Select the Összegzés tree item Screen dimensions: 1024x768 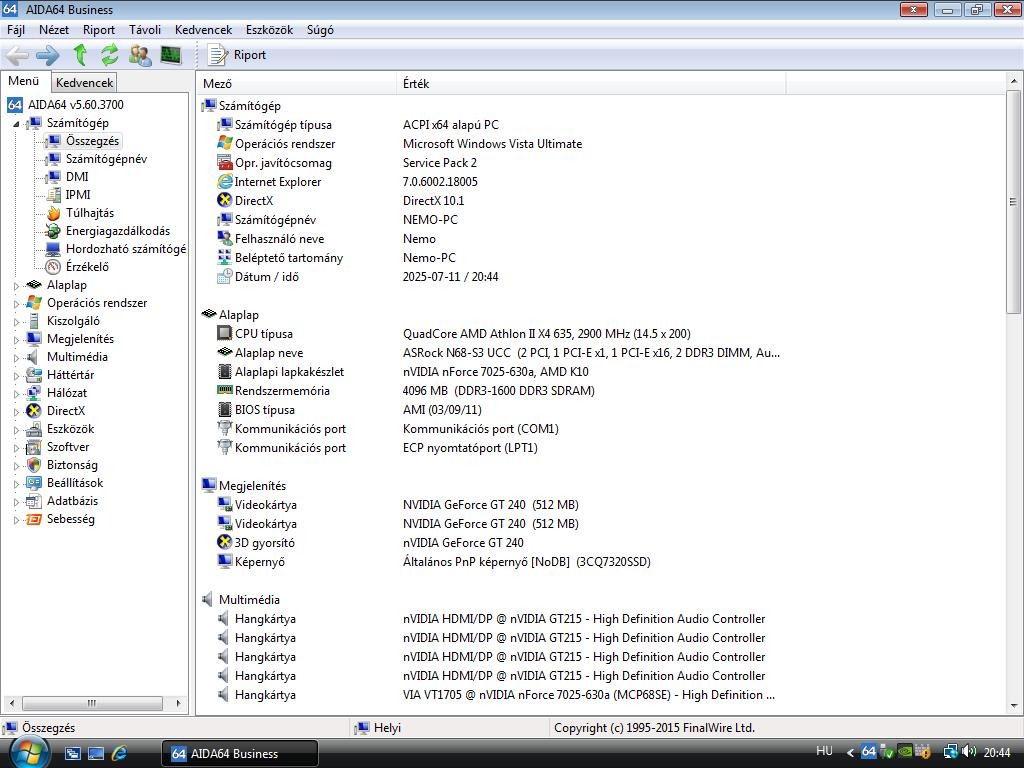92,141
